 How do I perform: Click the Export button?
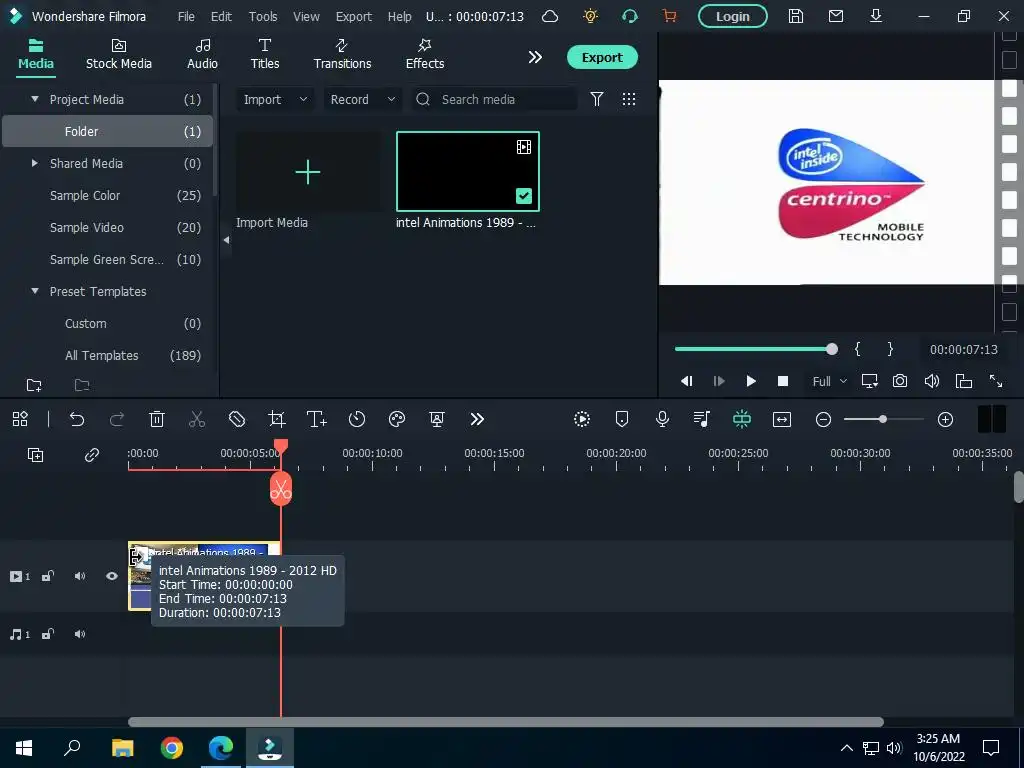click(602, 57)
